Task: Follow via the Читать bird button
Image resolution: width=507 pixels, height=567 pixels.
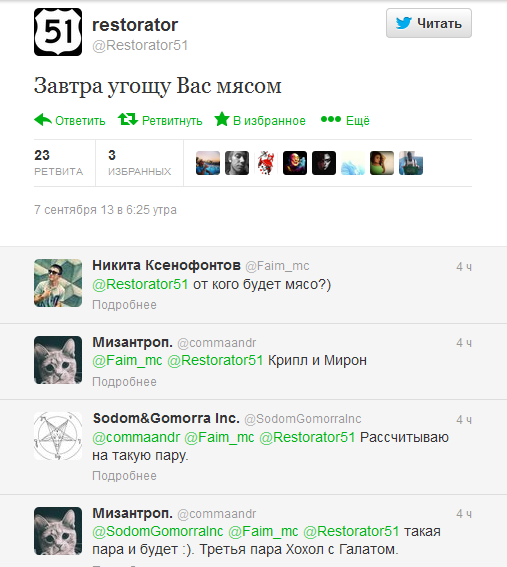Action: point(429,23)
